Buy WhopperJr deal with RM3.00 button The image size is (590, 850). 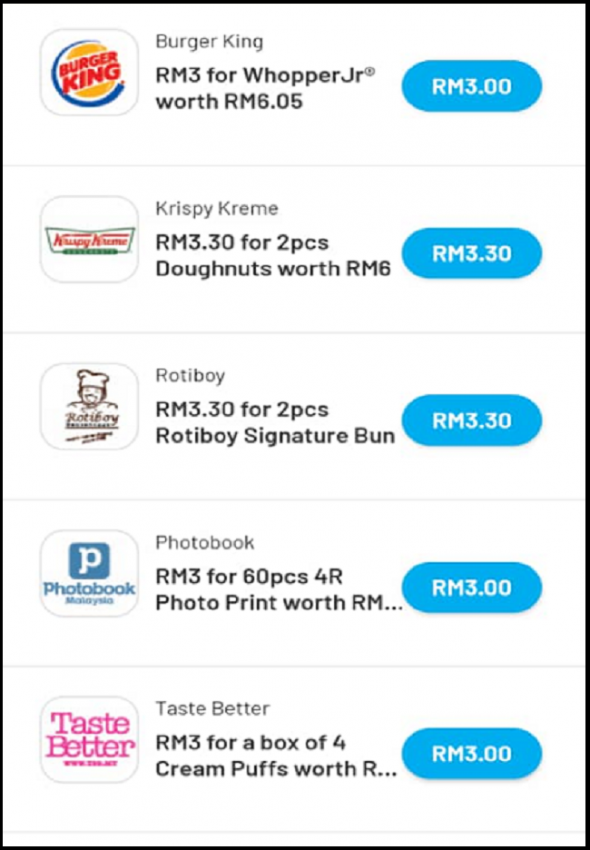point(472,86)
